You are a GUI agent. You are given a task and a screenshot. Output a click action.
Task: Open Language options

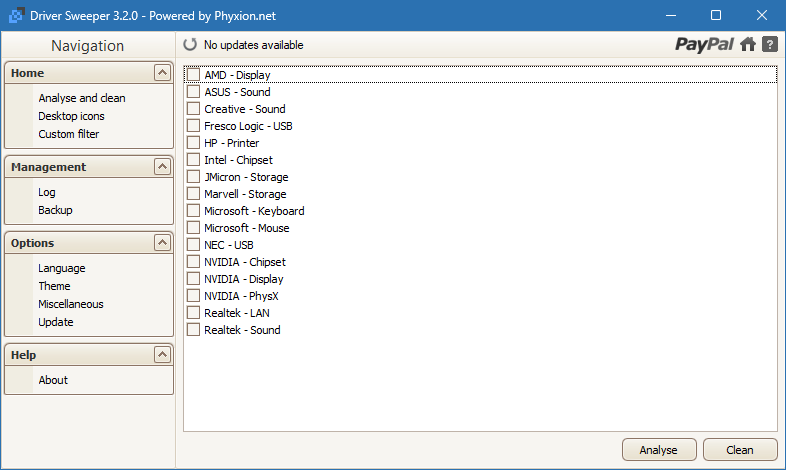point(62,269)
